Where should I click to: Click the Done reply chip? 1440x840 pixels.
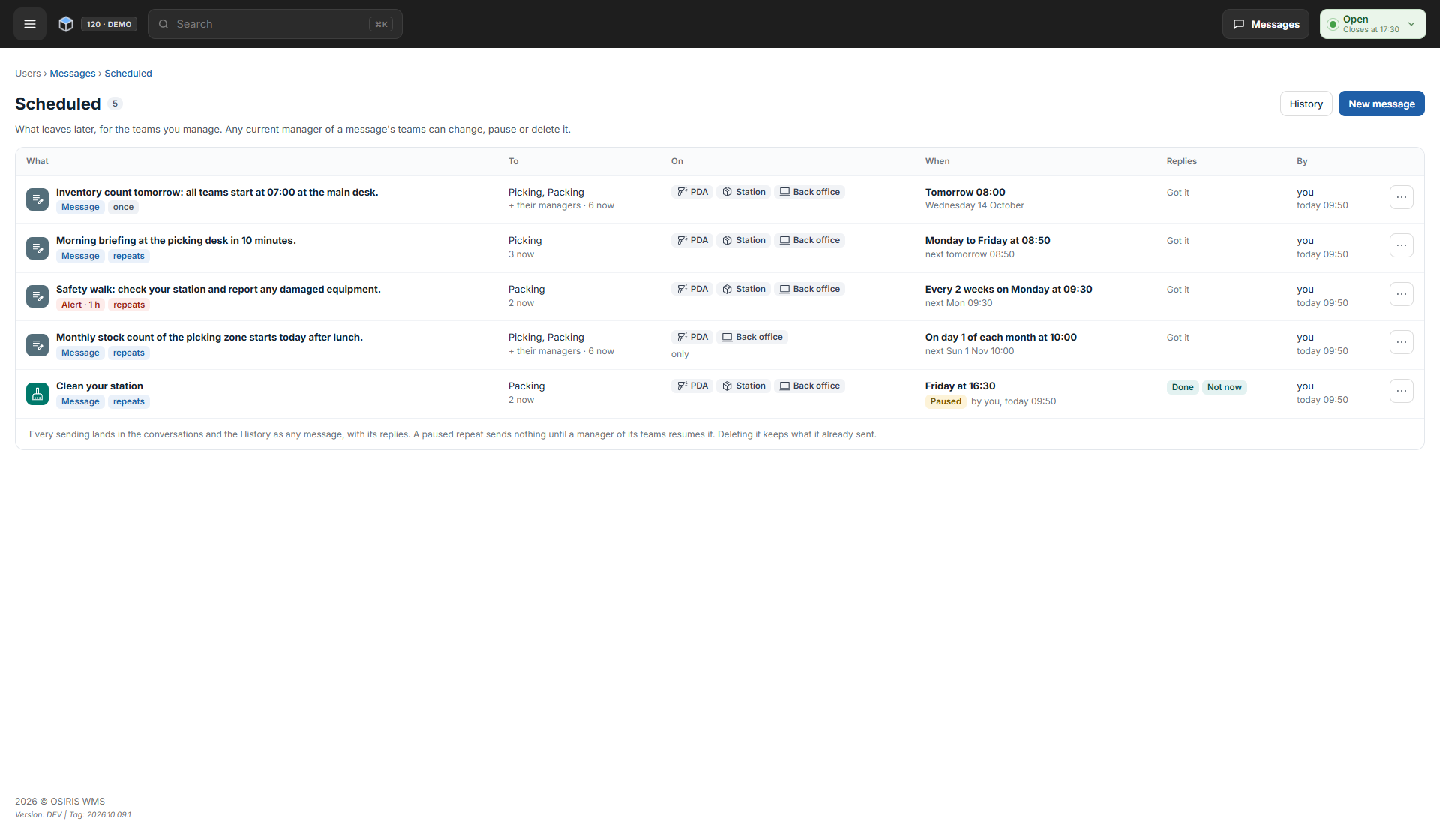point(1183,387)
